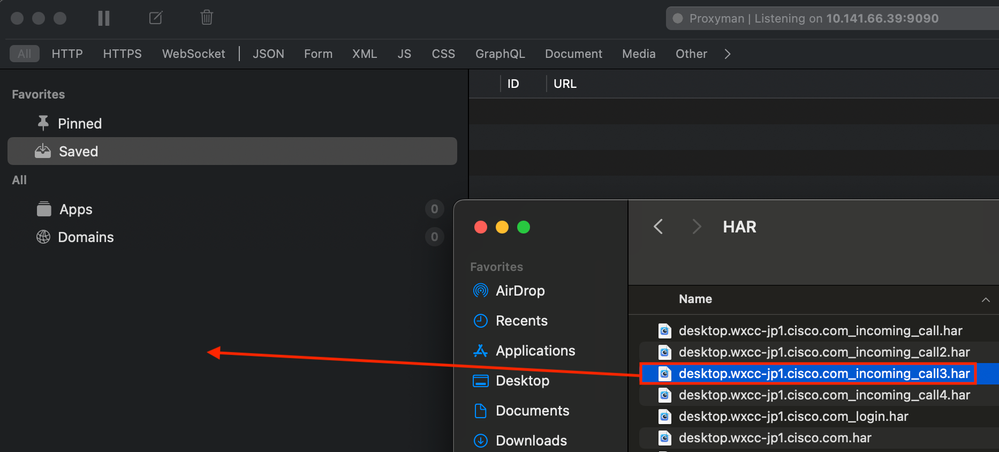Click the AirDrop icon in Finder
This screenshot has width=999, height=452.
(480, 291)
